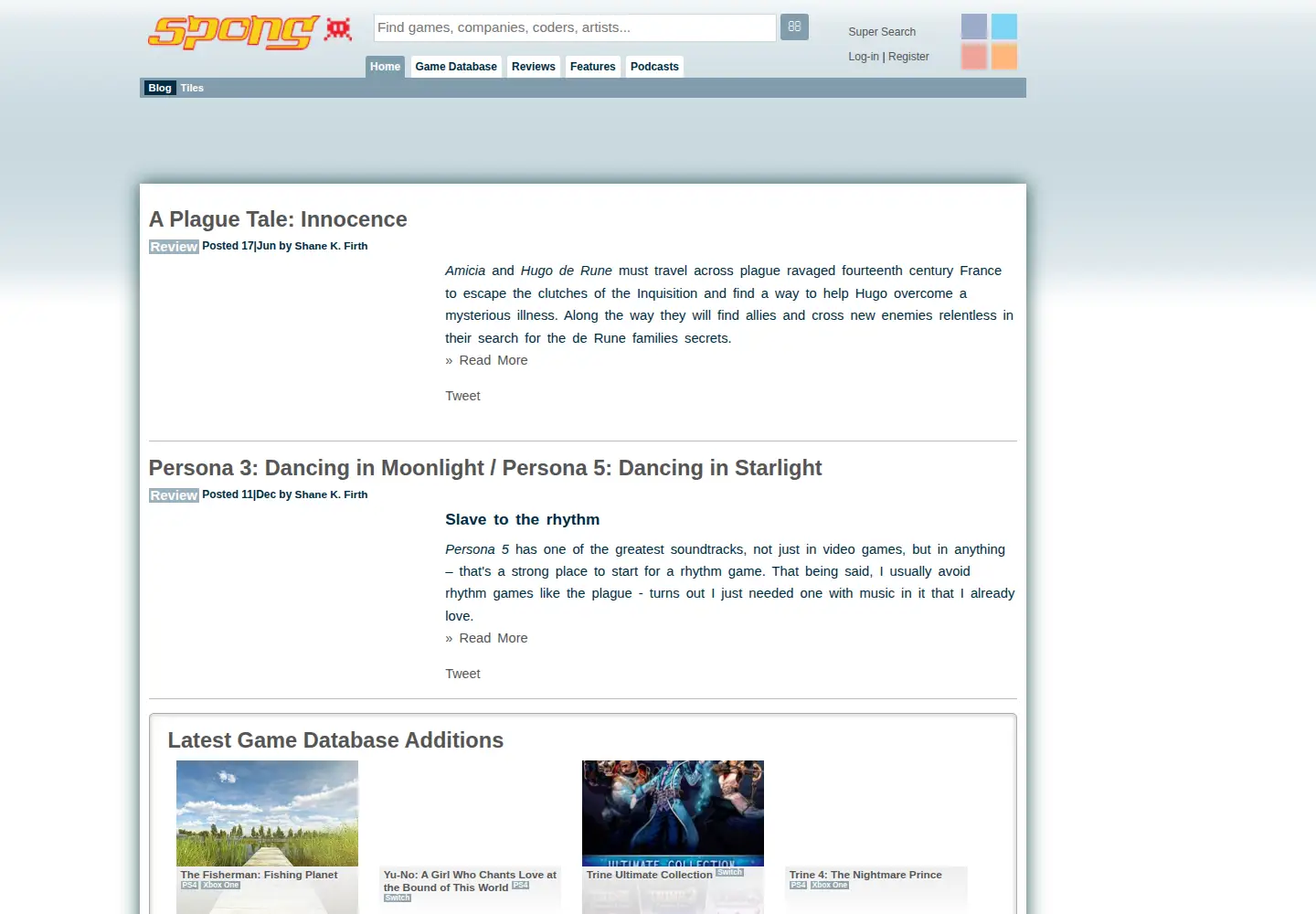Click Shane K. Firth on Plague Tale post

331,246
